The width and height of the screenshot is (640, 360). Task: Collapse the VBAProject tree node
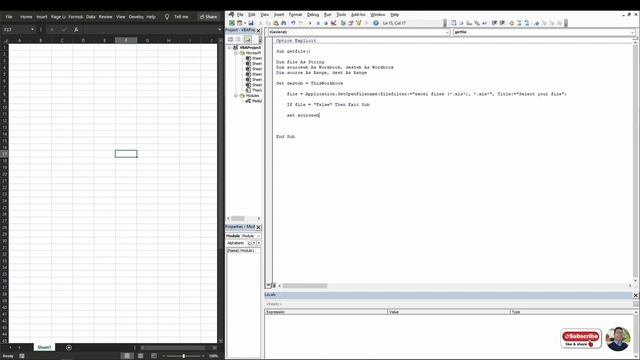coord(230,48)
